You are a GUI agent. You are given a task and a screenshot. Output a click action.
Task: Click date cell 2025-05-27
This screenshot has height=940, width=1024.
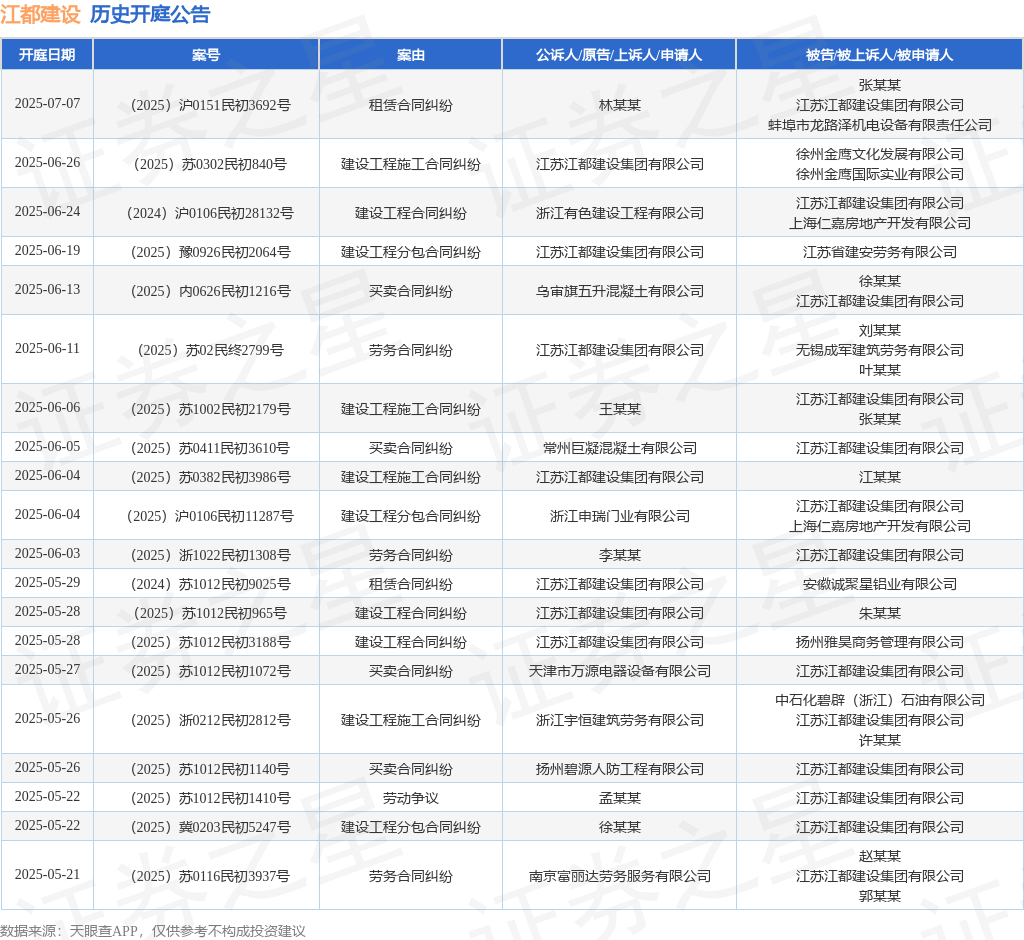[x=47, y=670]
